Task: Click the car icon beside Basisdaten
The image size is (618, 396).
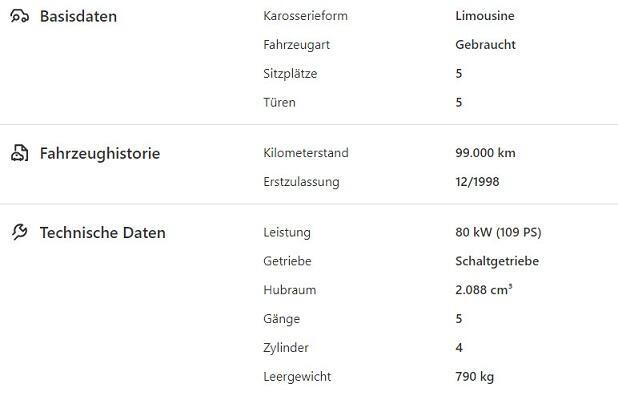Action: click(x=19, y=16)
